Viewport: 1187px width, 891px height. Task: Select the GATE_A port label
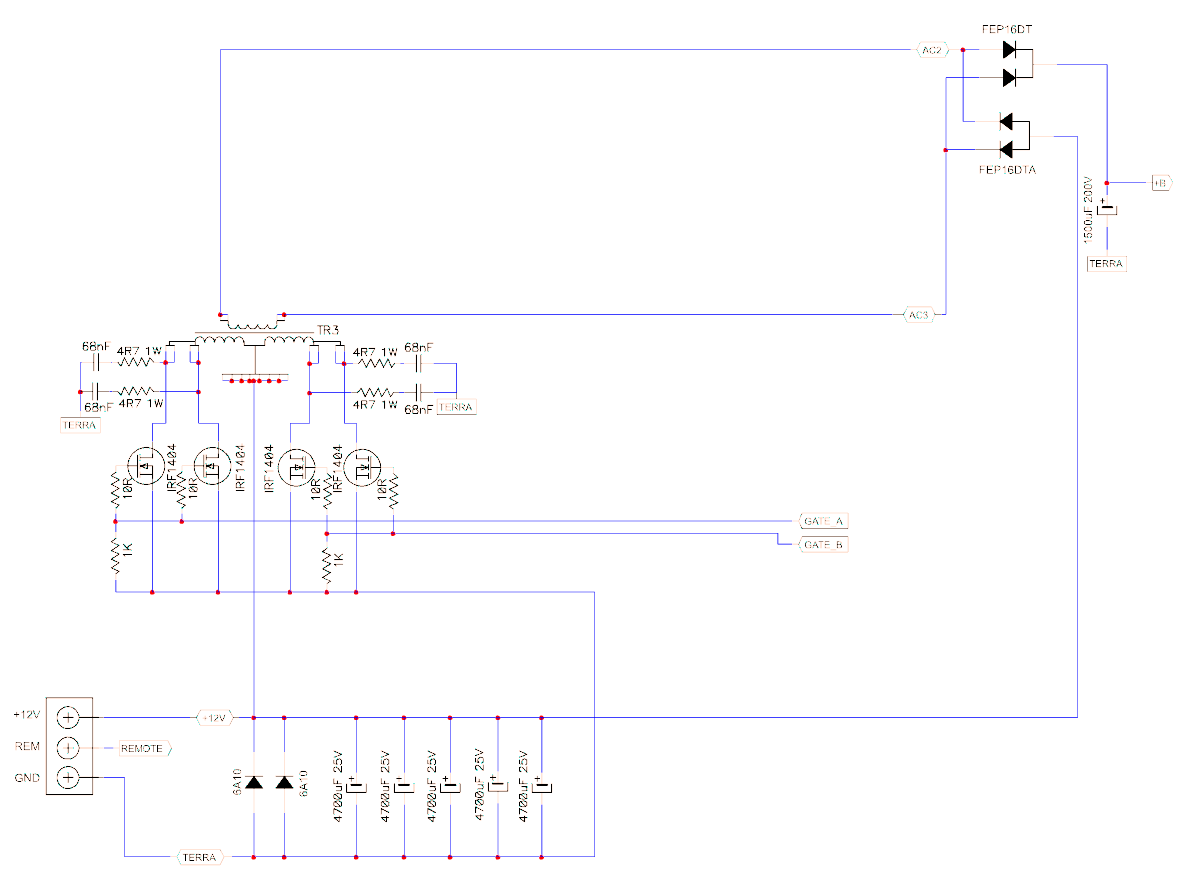(x=823, y=521)
